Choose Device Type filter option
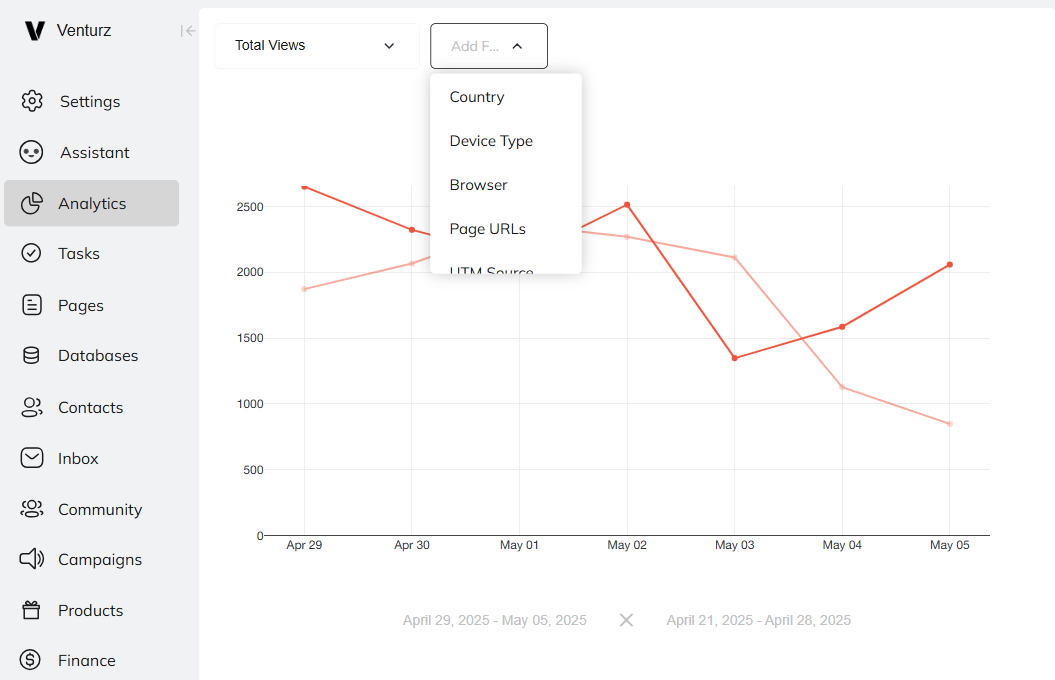The width and height of the screenshot is (1055, 680). click(491, 141)
